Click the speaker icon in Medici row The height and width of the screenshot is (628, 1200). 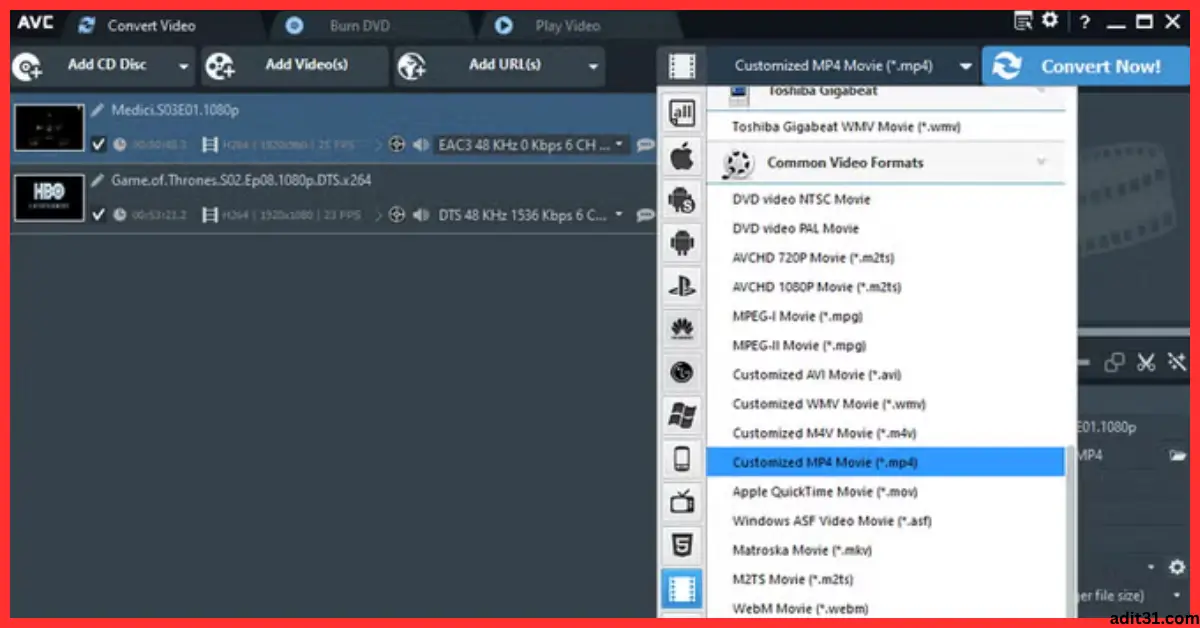[x=421, y=145]
